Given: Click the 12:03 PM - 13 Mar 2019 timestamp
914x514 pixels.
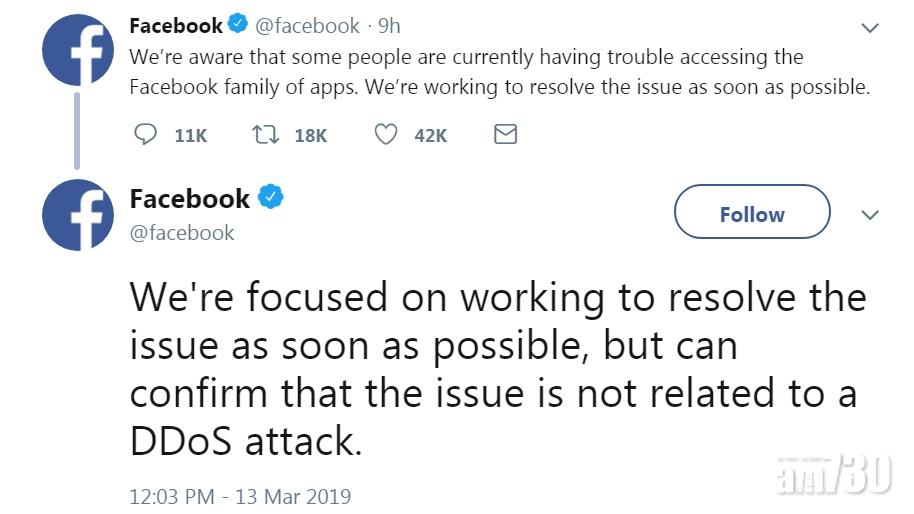Looking at the screenshot, I should pyautogui.click(x=240, y=496).
